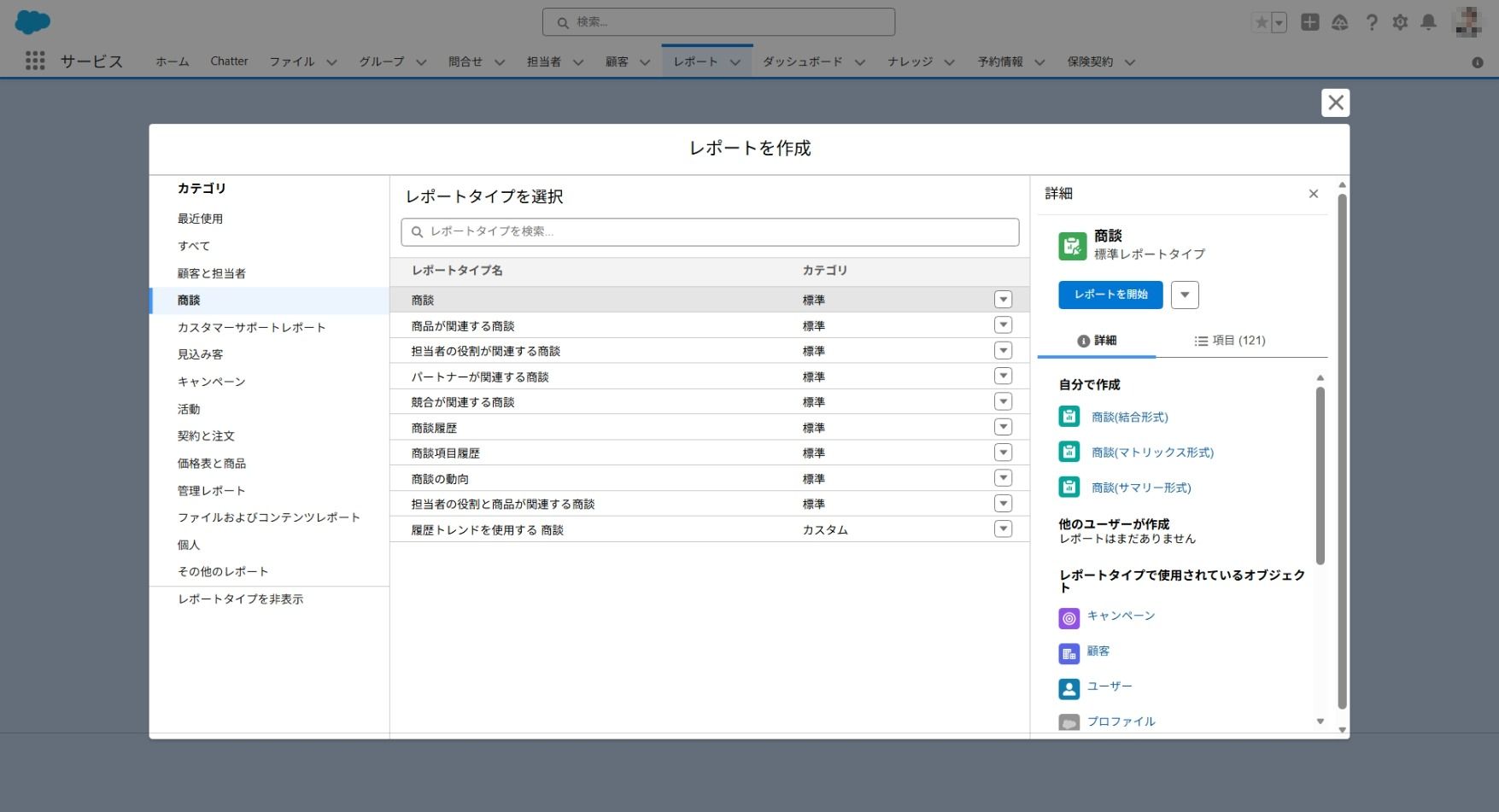This screenshot has height=812, width=1499.
Task: Click the notifications bell icon
Action: 1428,23
